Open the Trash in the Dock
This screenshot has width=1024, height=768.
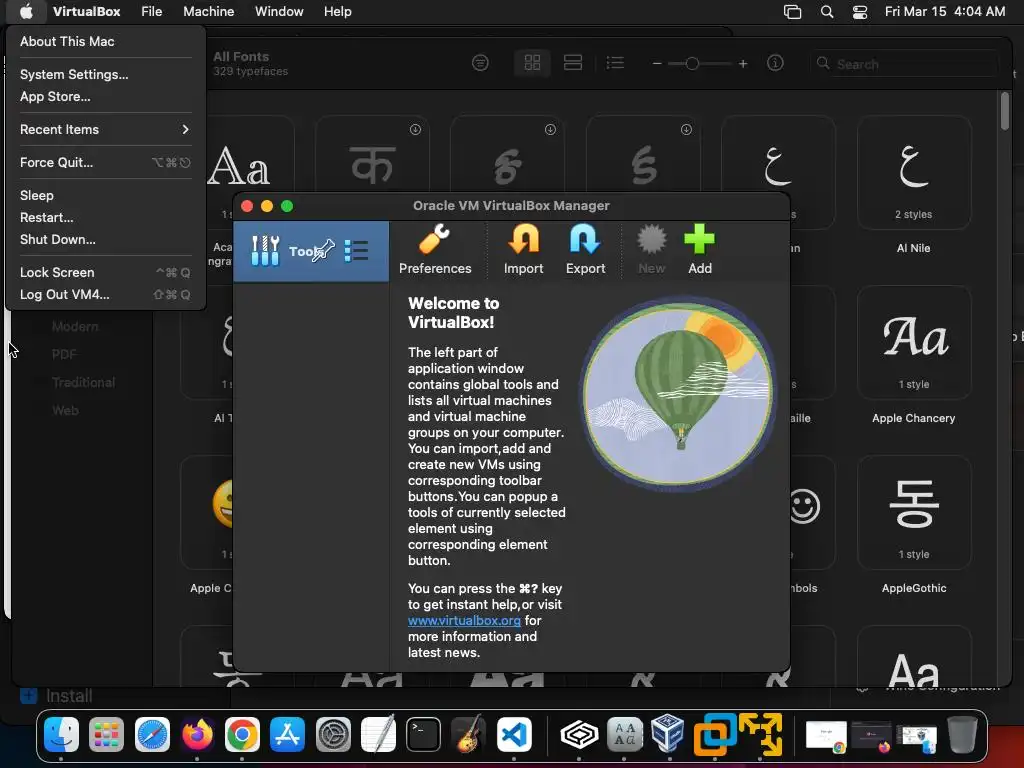tap(962, 735)
